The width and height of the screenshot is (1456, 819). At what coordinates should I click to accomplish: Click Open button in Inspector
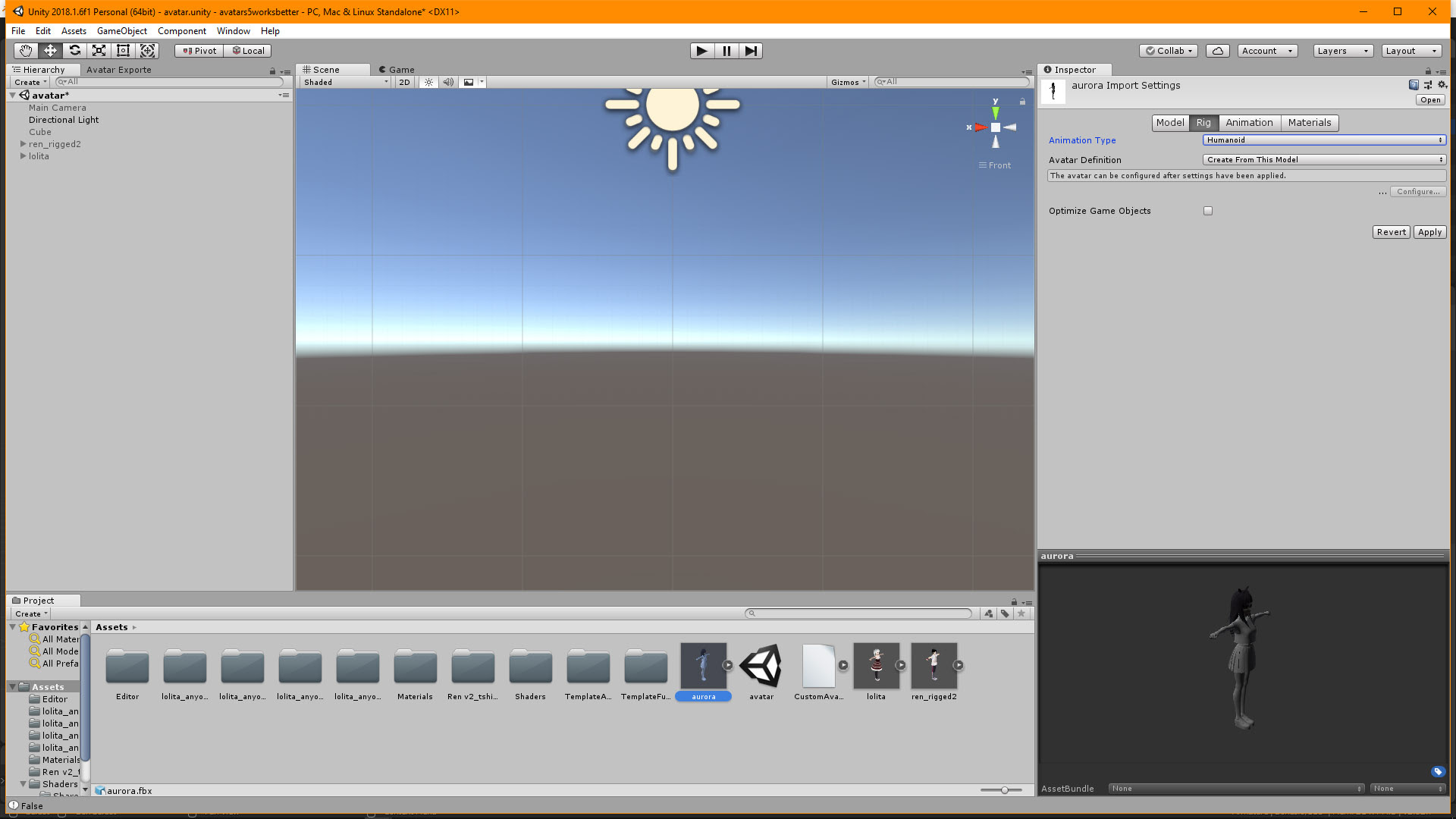1430,100
